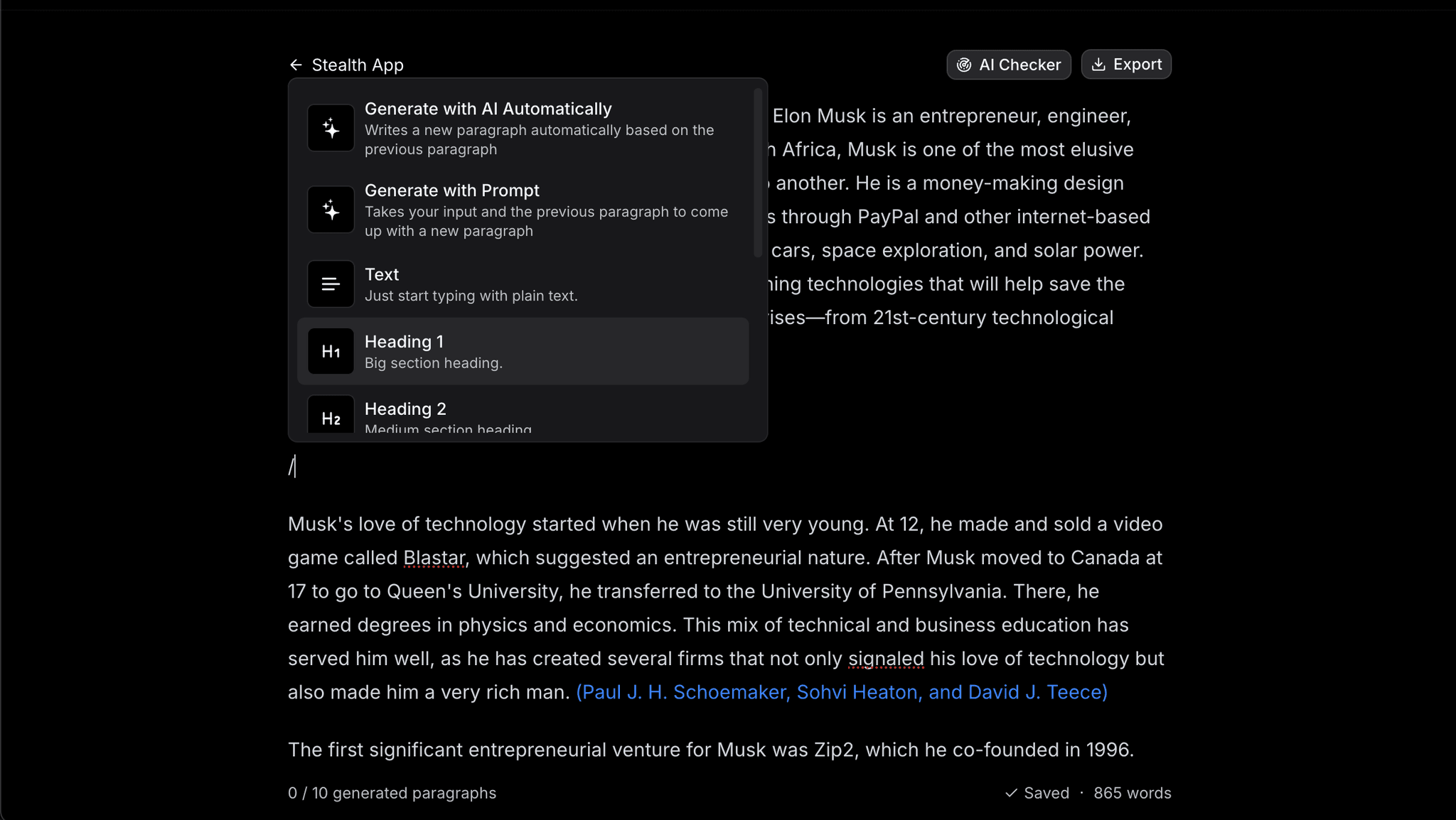
Task: Export the document
Action: pos(1126,64)
